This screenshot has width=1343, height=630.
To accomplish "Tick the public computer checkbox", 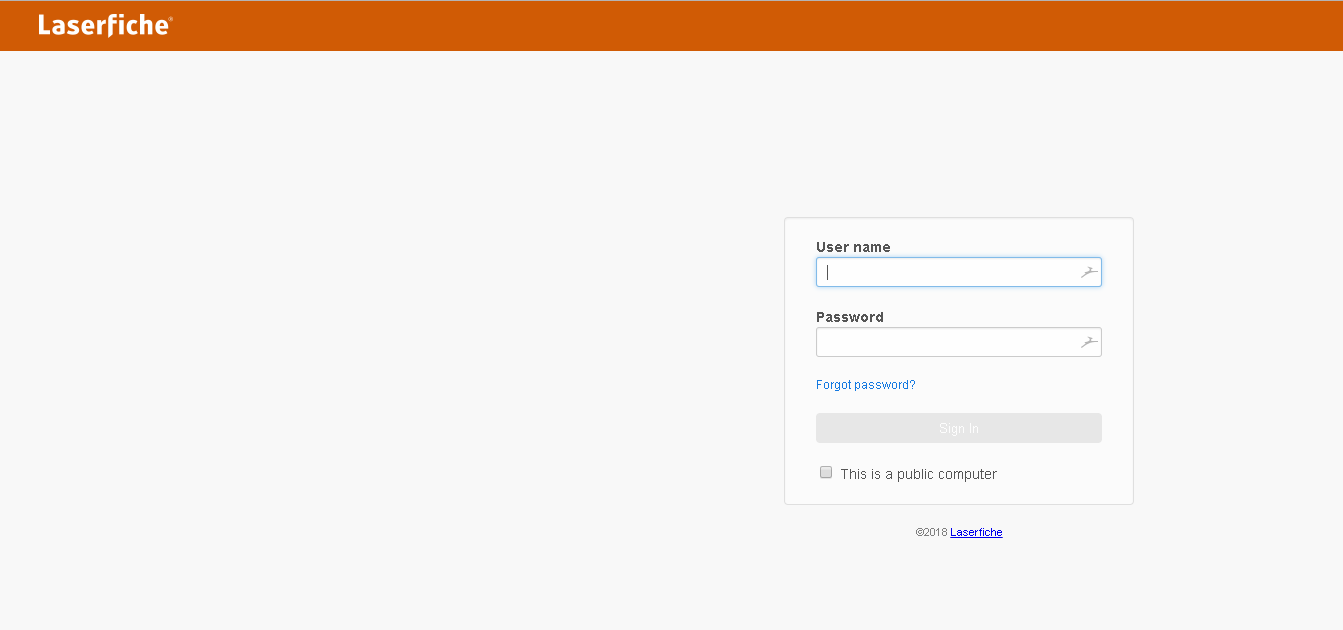I will tap(826, 473).
